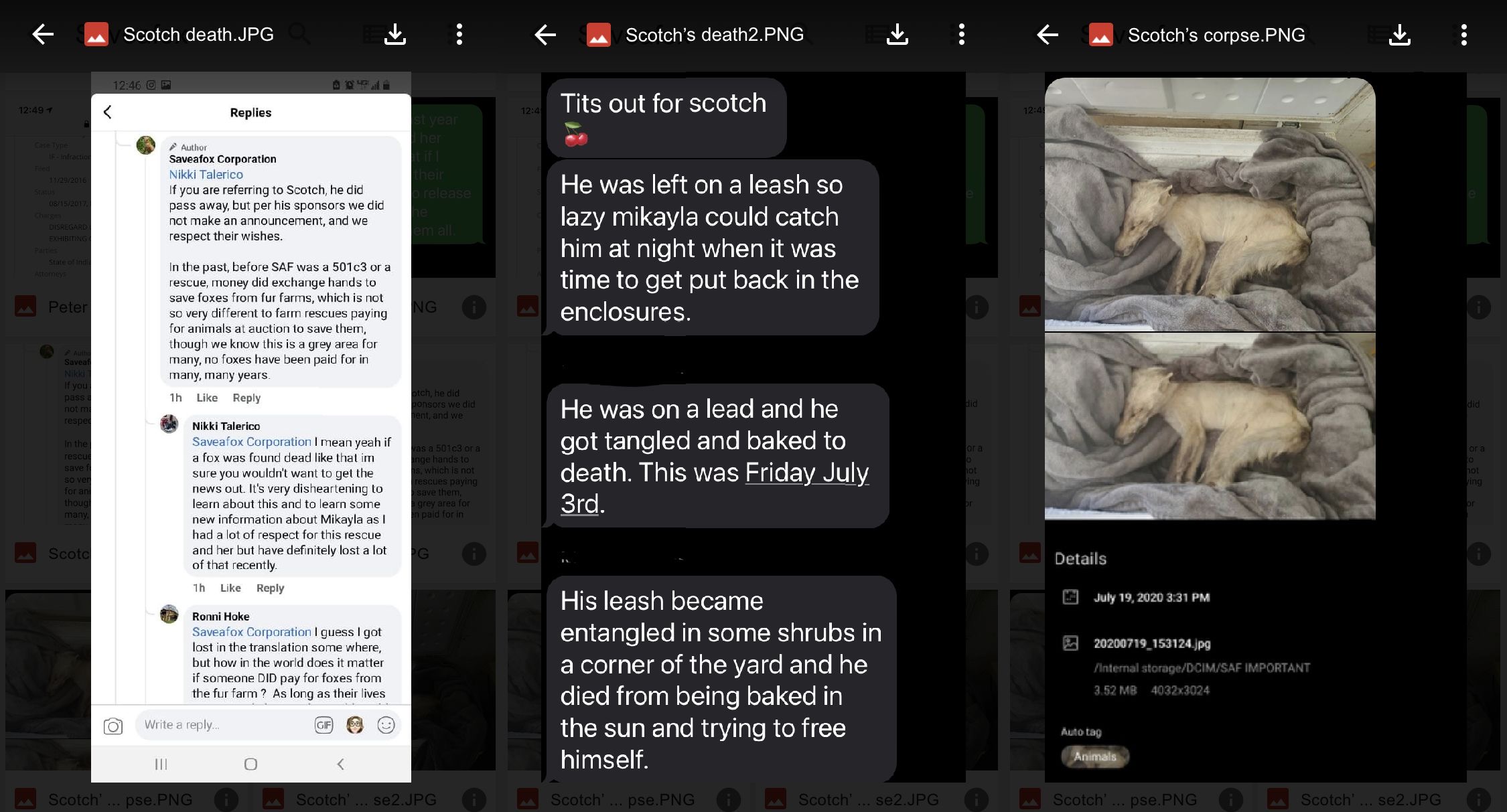The width and height of the screenshot is (1507, 812).
Task: Click the Animals auto tag chip
Action: coord(1095,756)
